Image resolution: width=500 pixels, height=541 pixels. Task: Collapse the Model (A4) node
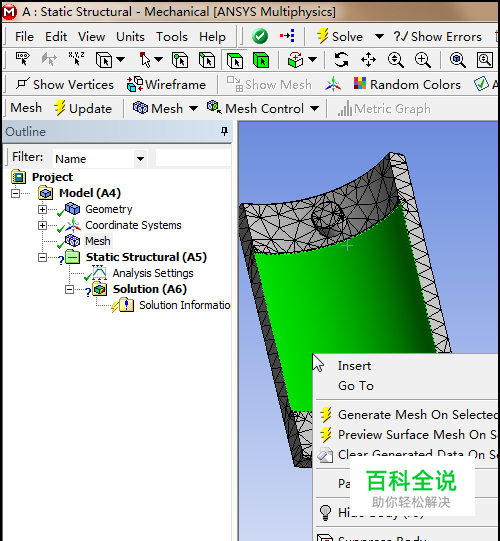(15, 193)
